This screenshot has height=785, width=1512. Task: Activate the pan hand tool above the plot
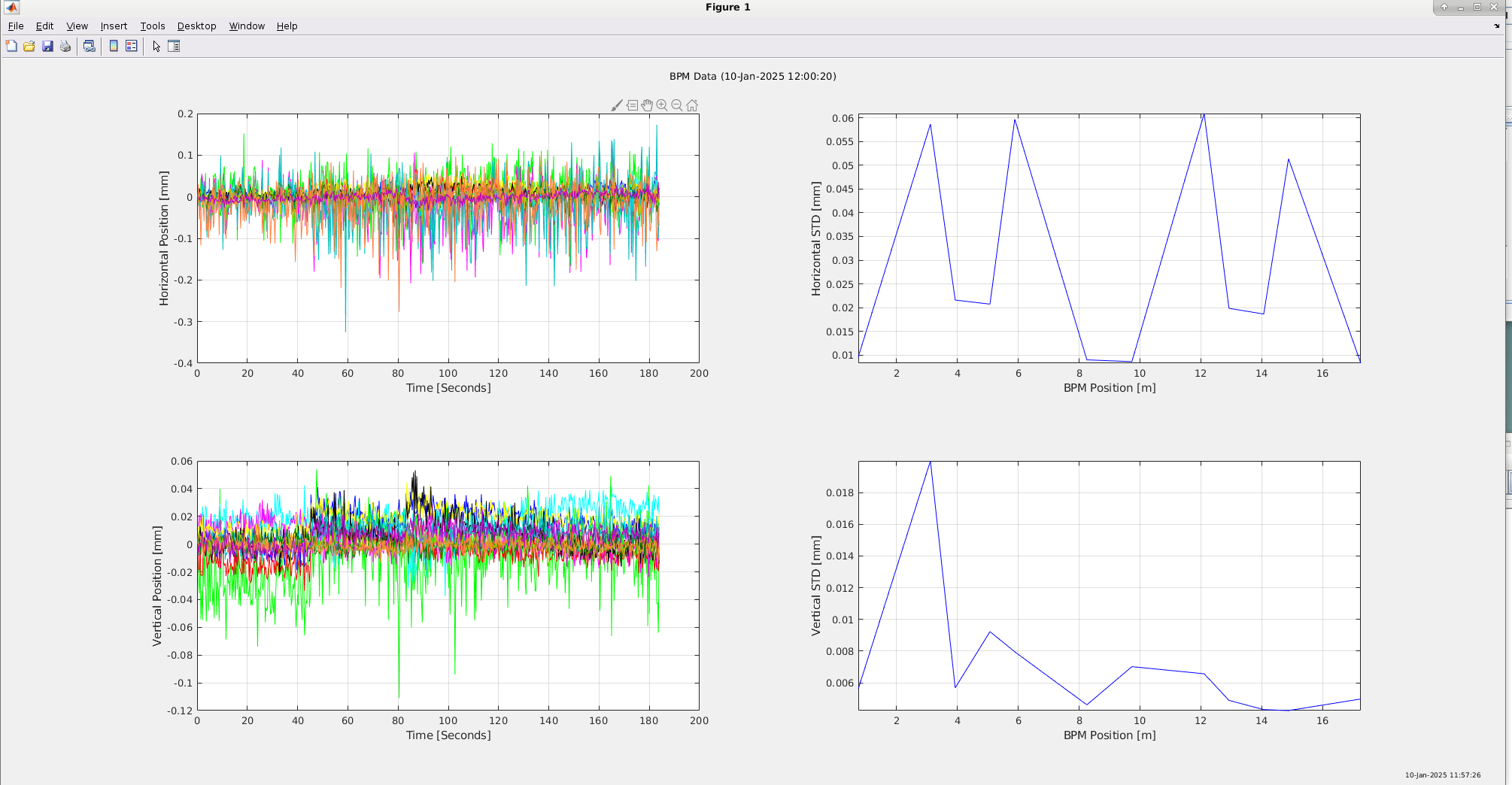(647, 105)
